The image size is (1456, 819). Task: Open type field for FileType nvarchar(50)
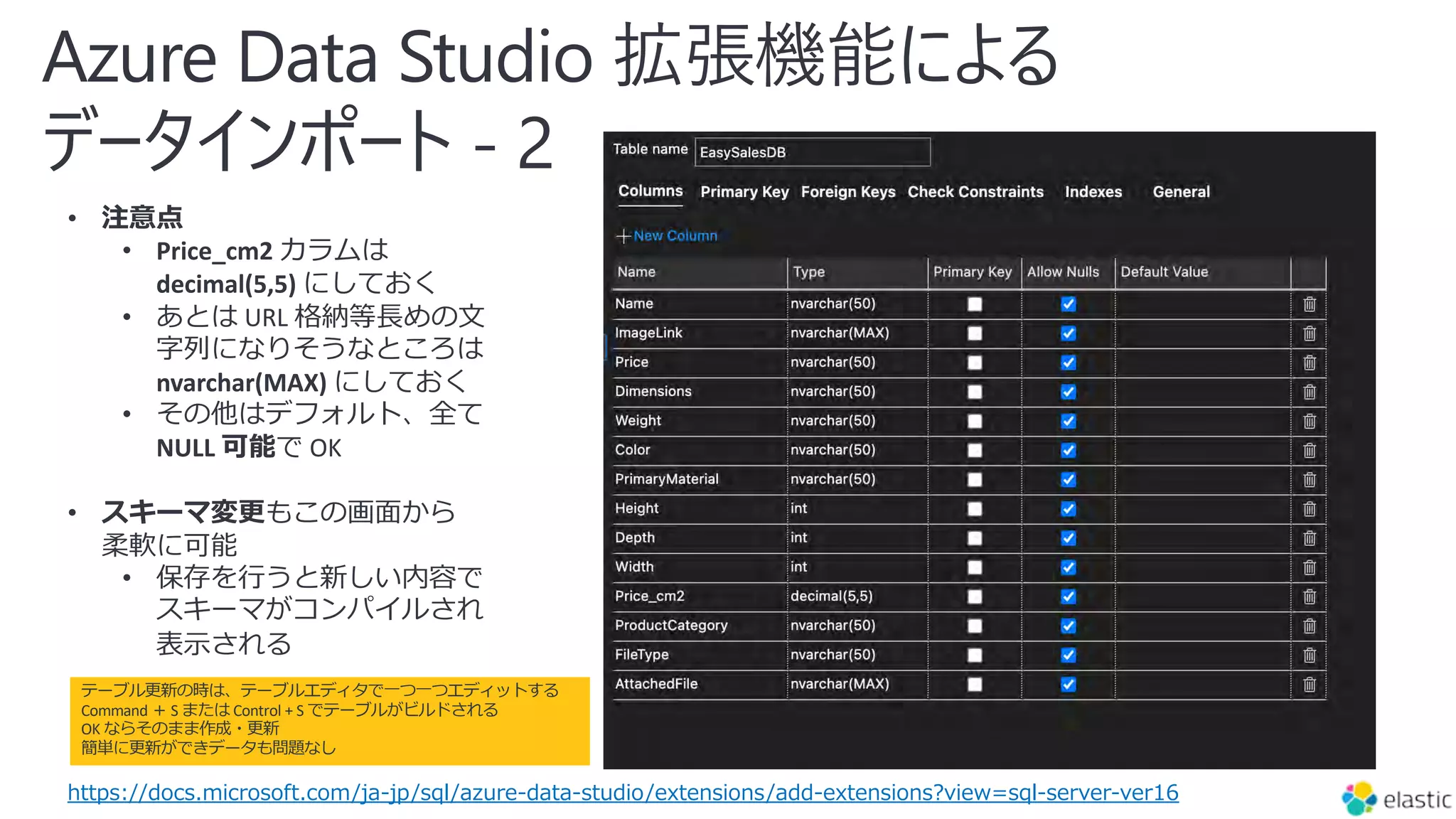tap(857, 655)
